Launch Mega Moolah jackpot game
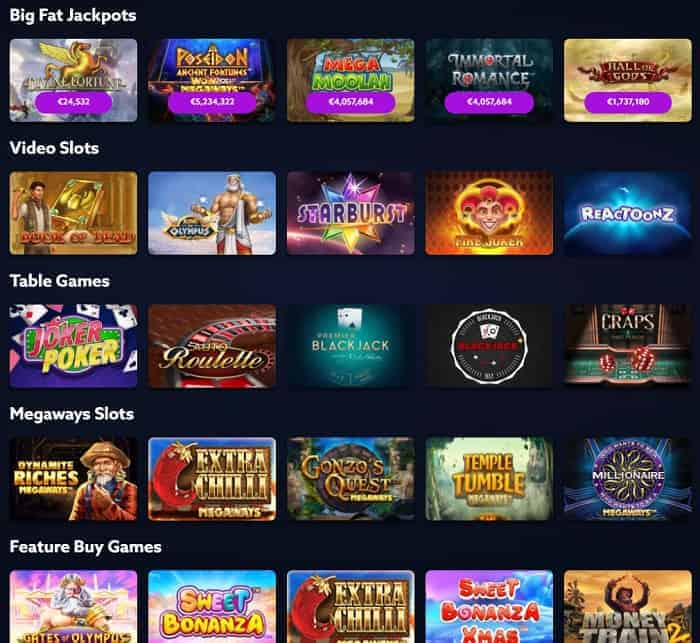 pyautogui.click(x=350, y=80)
